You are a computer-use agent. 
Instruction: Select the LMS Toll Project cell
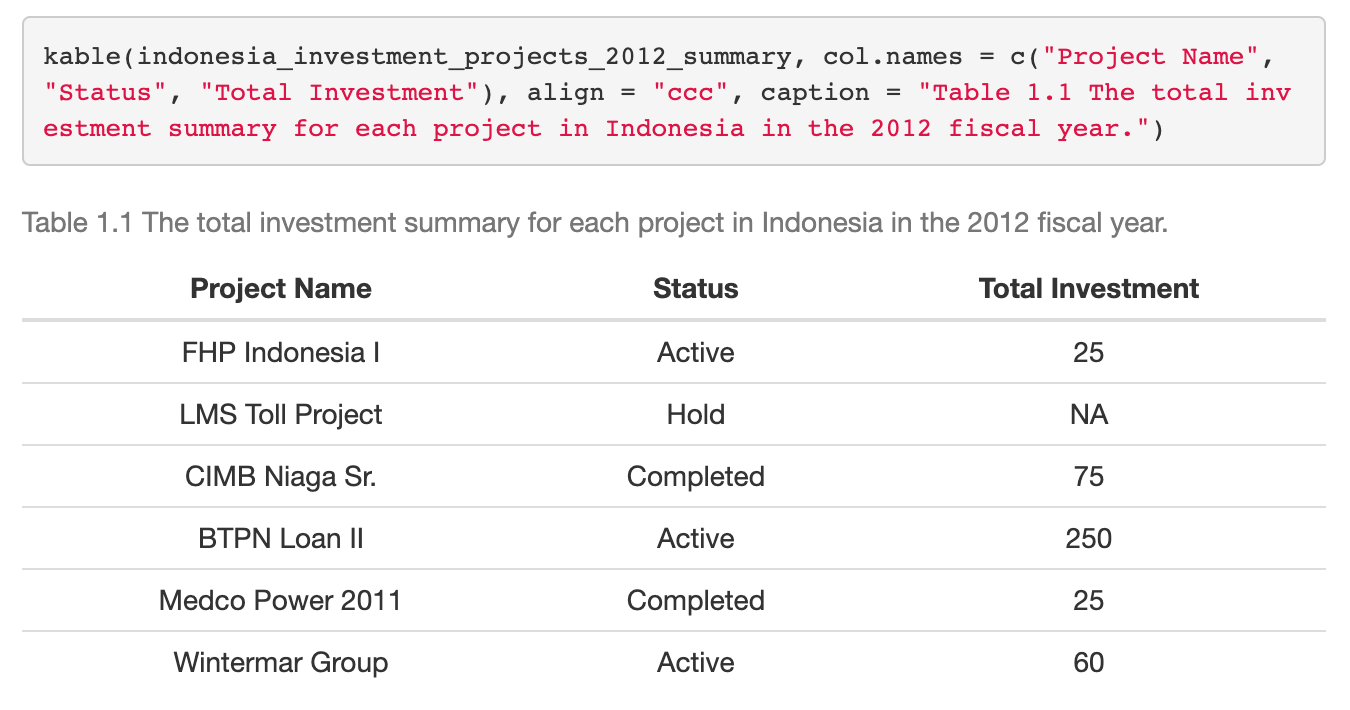(x=281, y=415)
